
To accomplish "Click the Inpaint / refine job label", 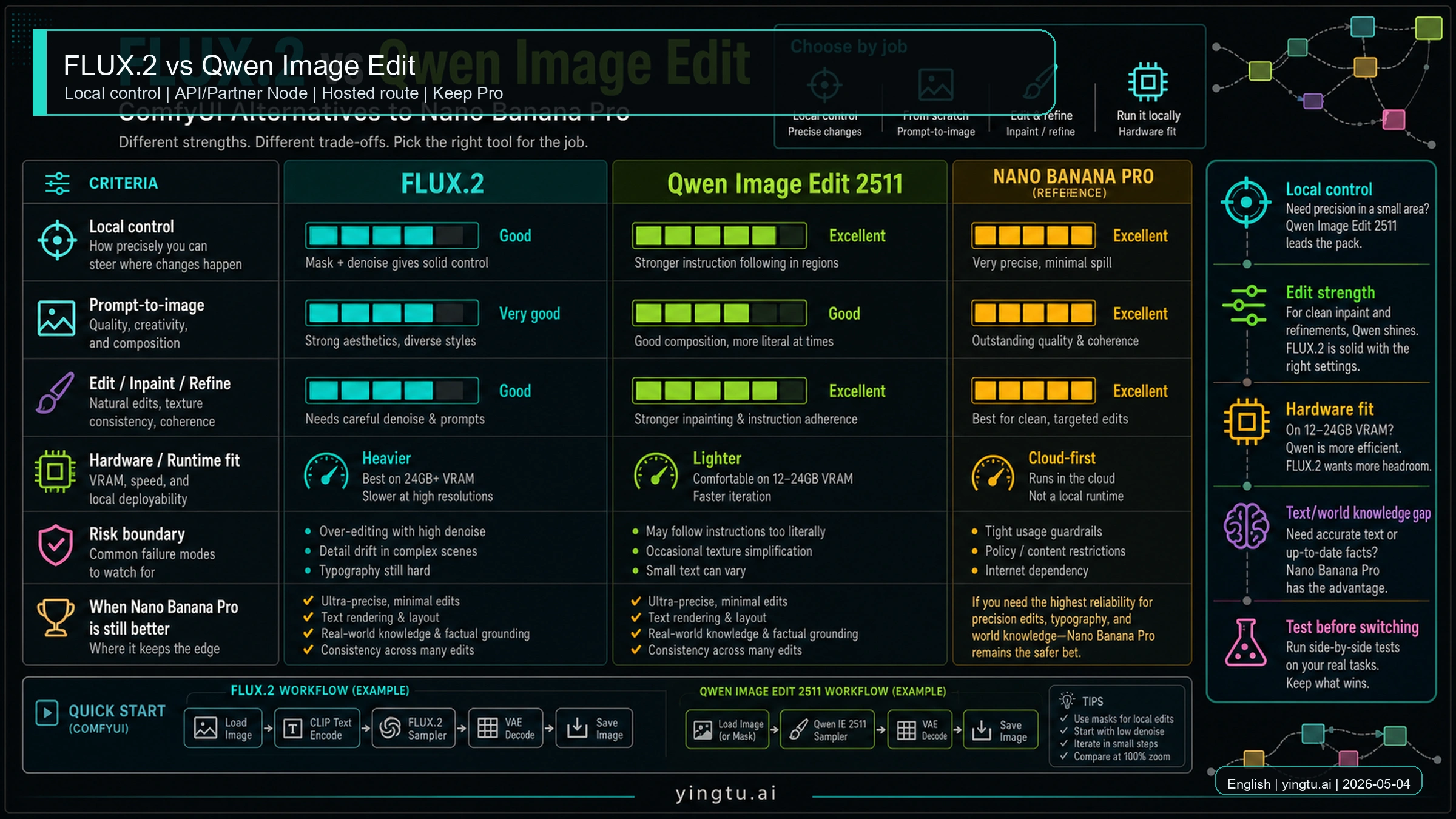I will pyautogui.click(x=1040, y=132).
